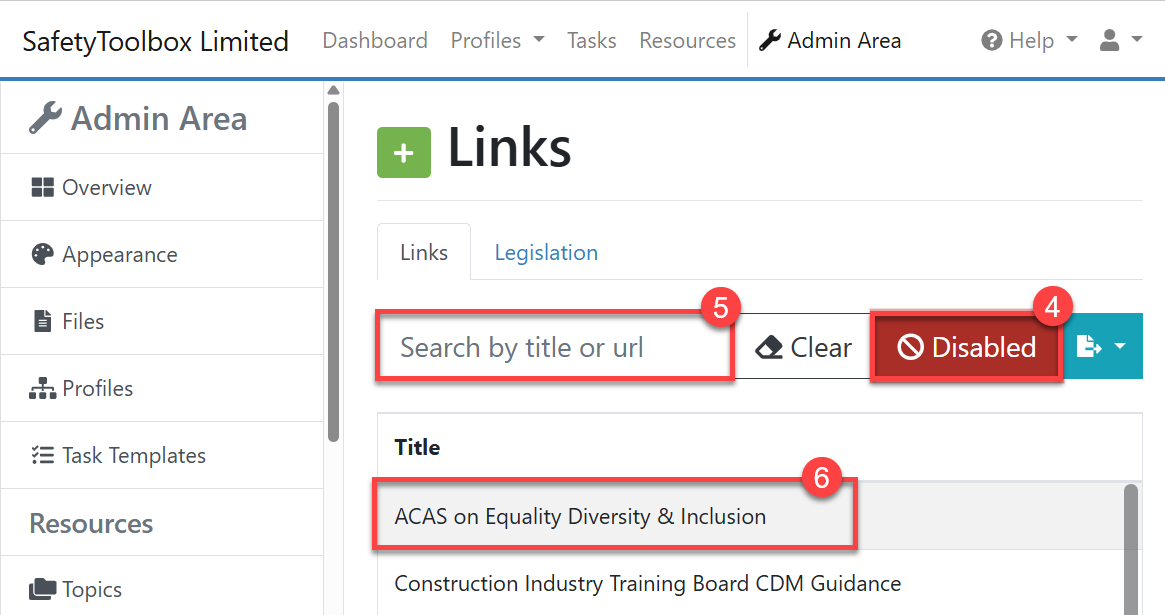Toggle the Disabled links filter
The height and width of the screenshot is (615, 1165).
(x=966, y=348)
